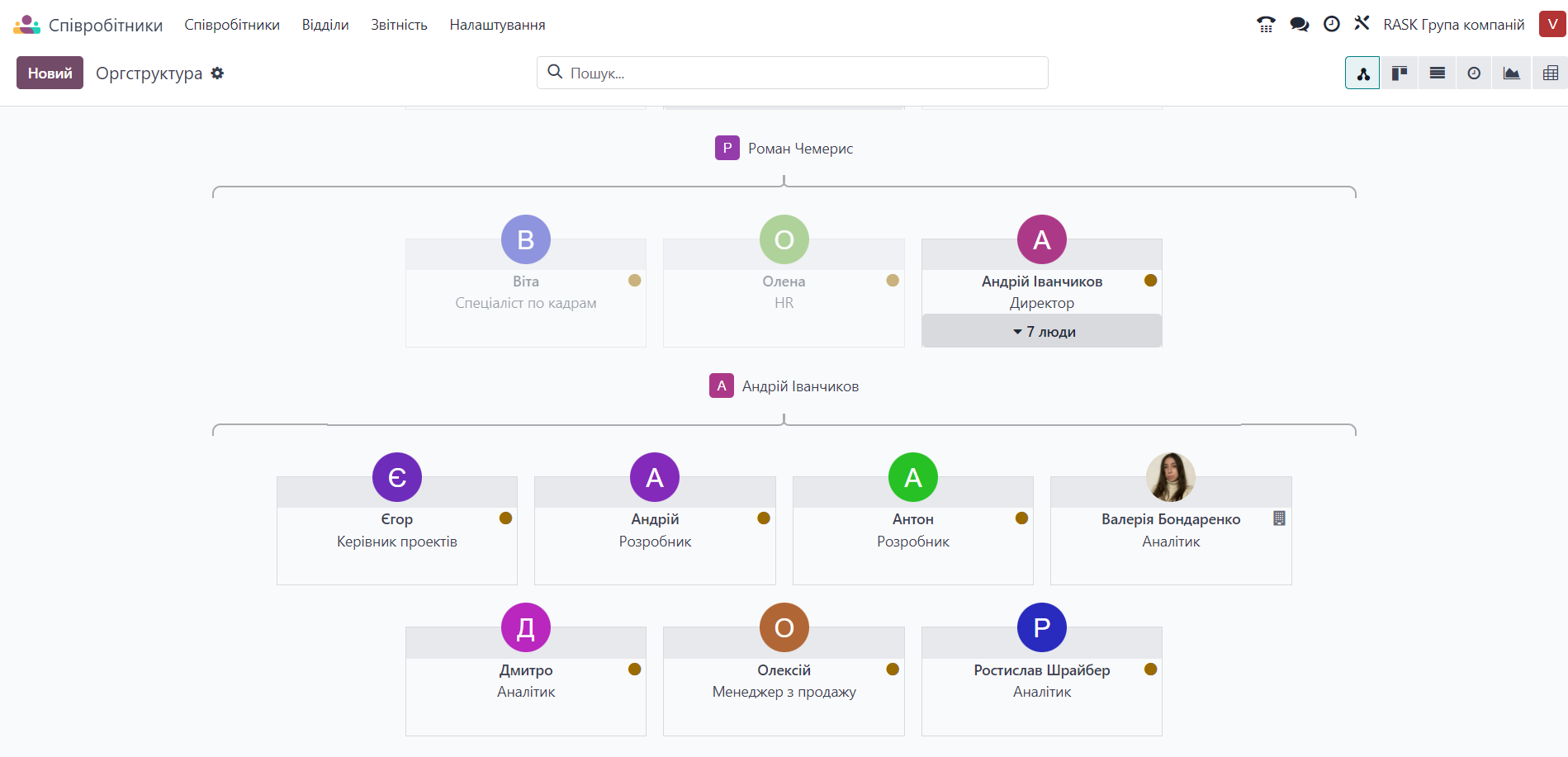Open the Звітність menu

click(x=399, y=25)
